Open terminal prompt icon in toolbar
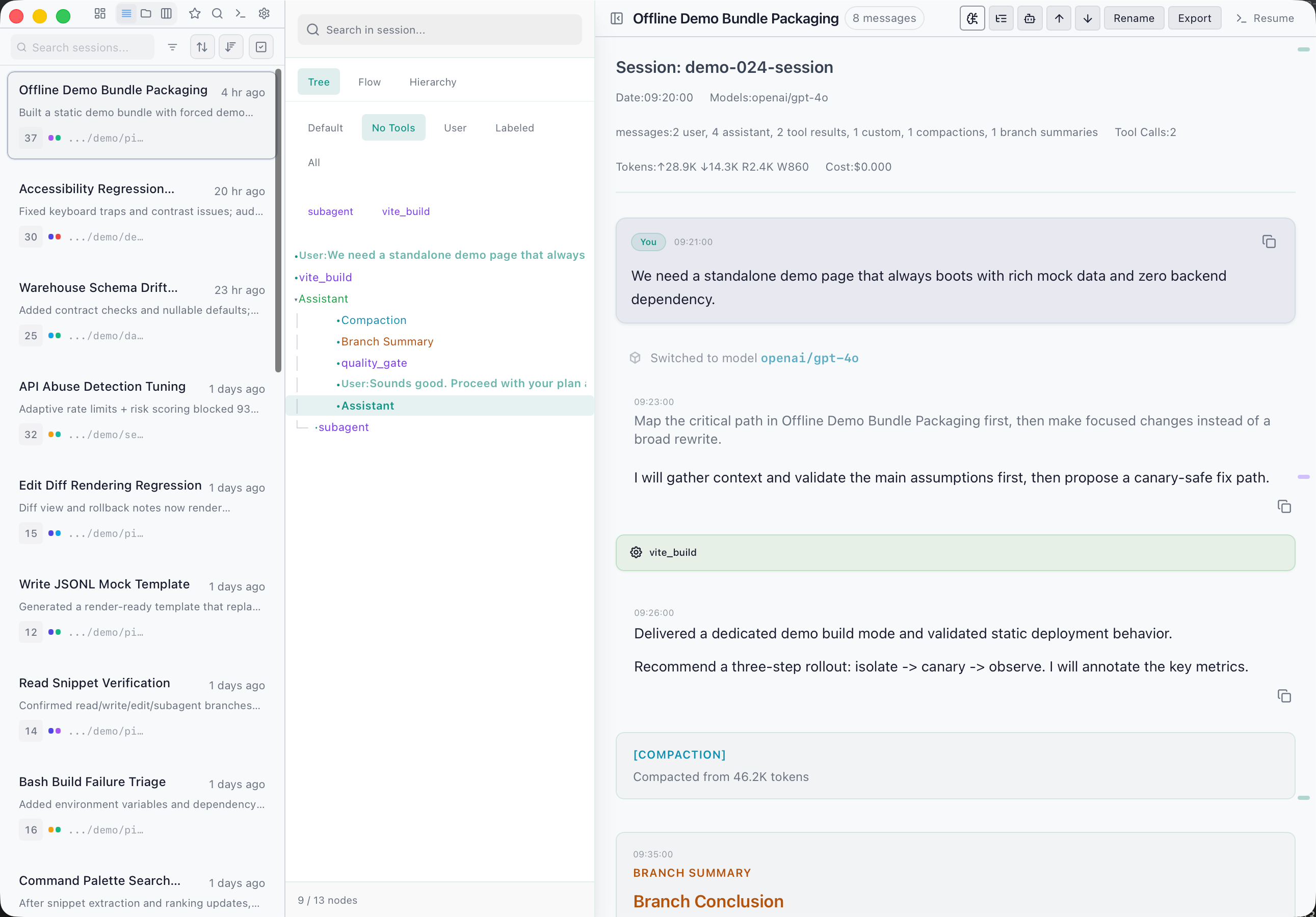Image resolution: width=1316 pixels, height=917 pixels. (241, 13)
